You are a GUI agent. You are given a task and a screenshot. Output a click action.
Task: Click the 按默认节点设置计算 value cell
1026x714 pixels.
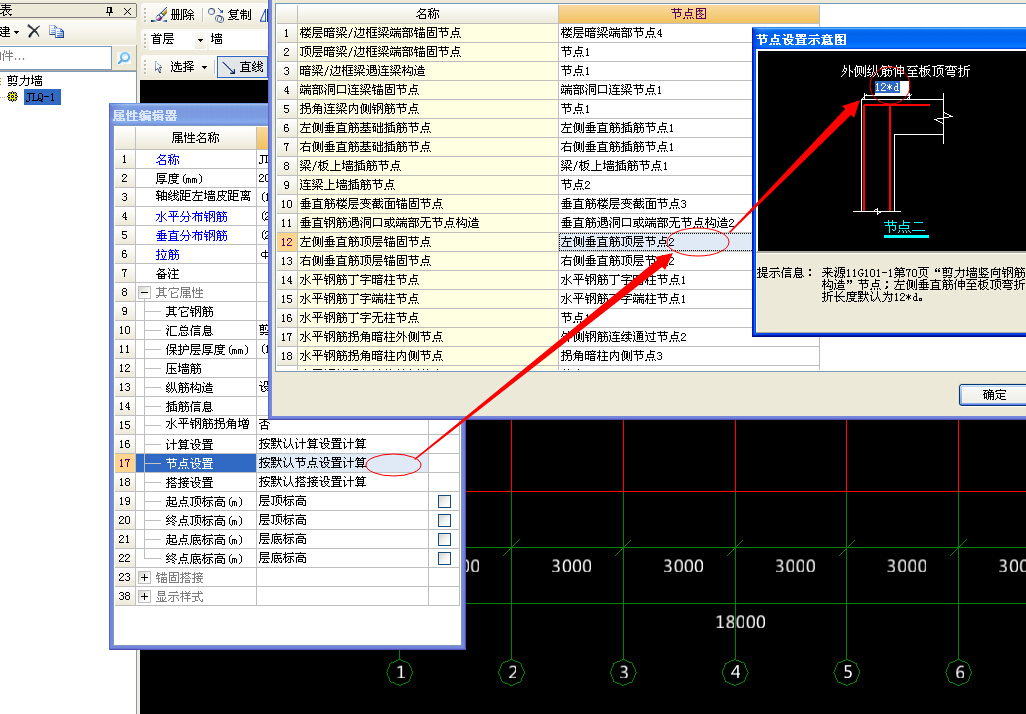coord(342,463)
